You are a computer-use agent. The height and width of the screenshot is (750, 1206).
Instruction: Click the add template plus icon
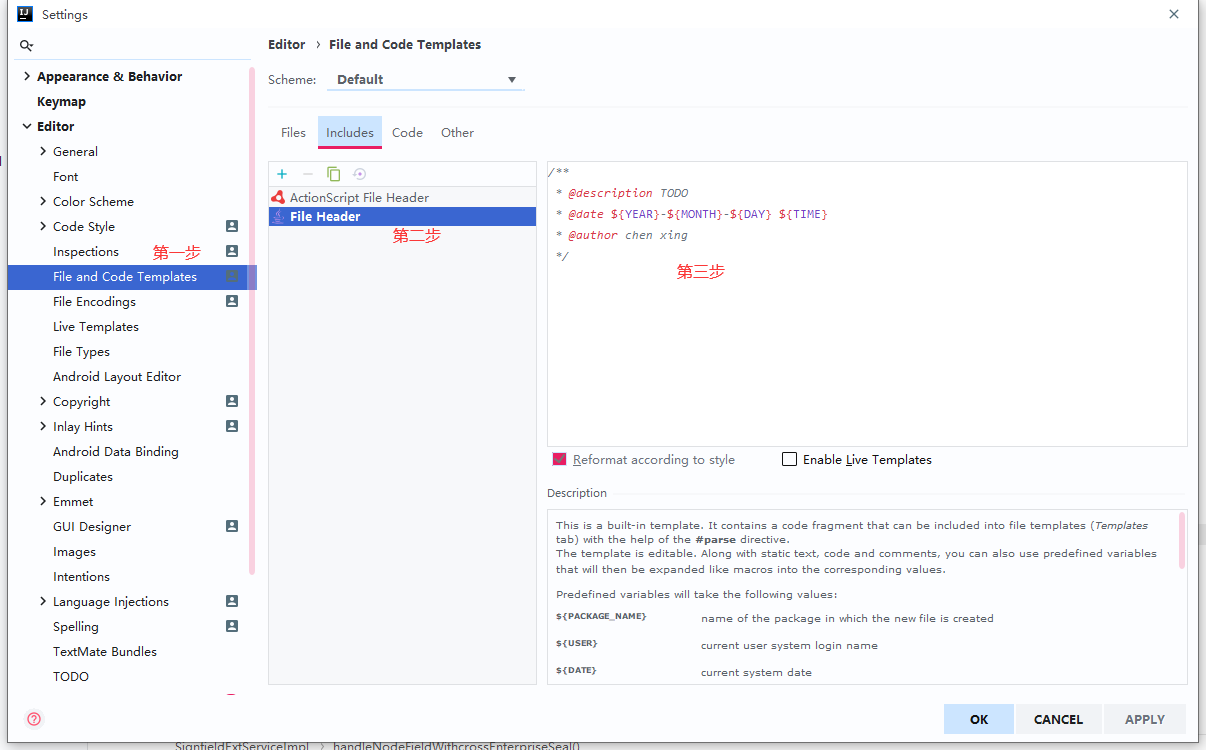[x=282, y=174]
